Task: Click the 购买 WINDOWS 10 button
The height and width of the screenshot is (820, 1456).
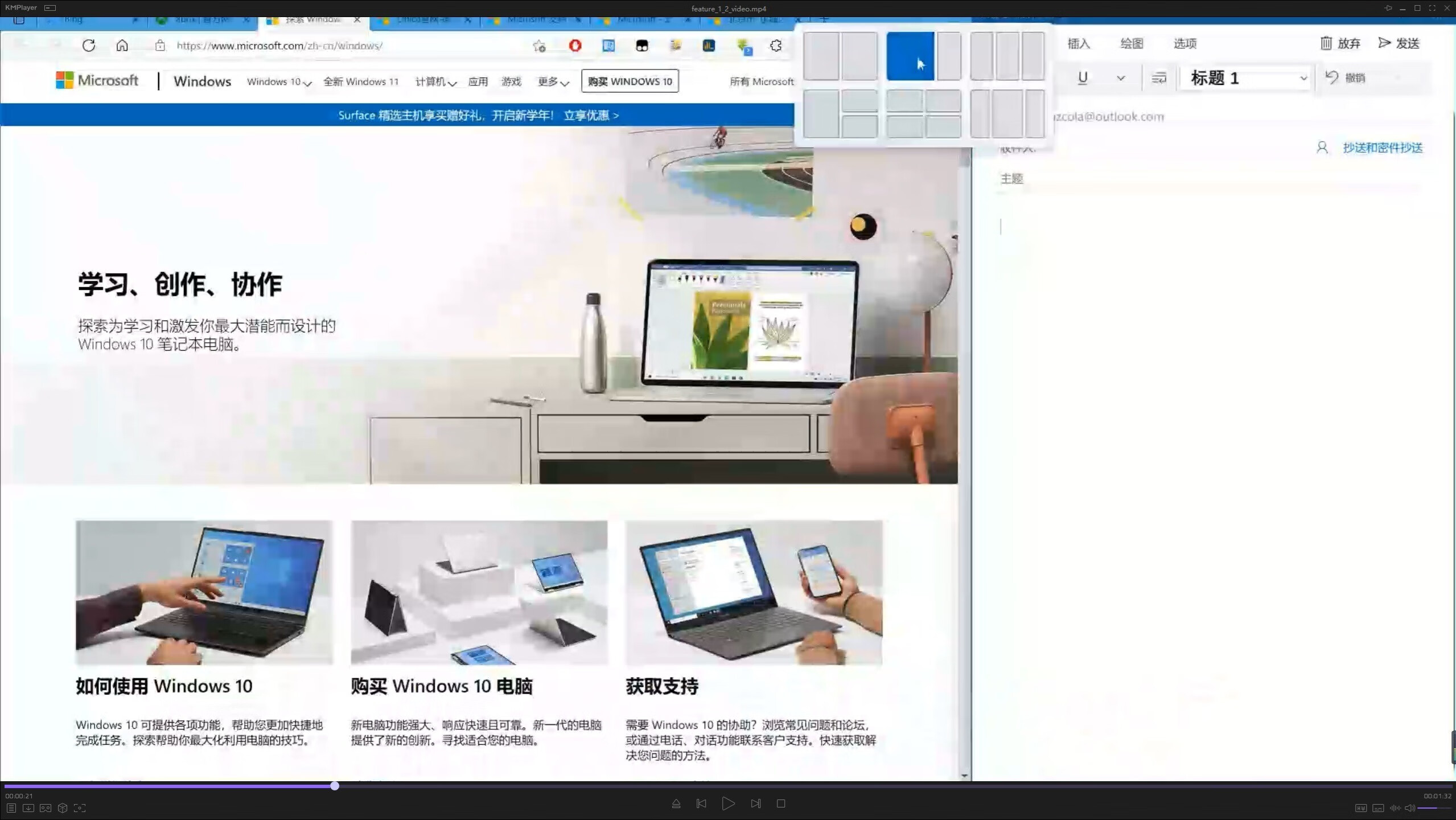Action: pos(630,81)
